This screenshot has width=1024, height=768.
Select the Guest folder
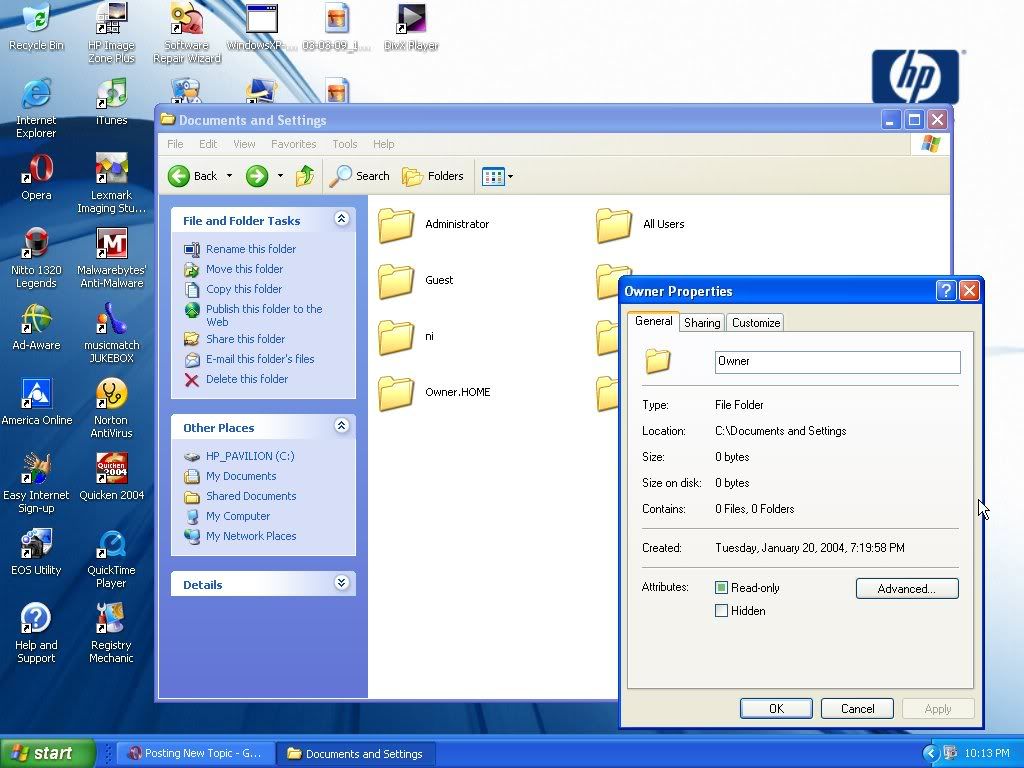point(416,280)
